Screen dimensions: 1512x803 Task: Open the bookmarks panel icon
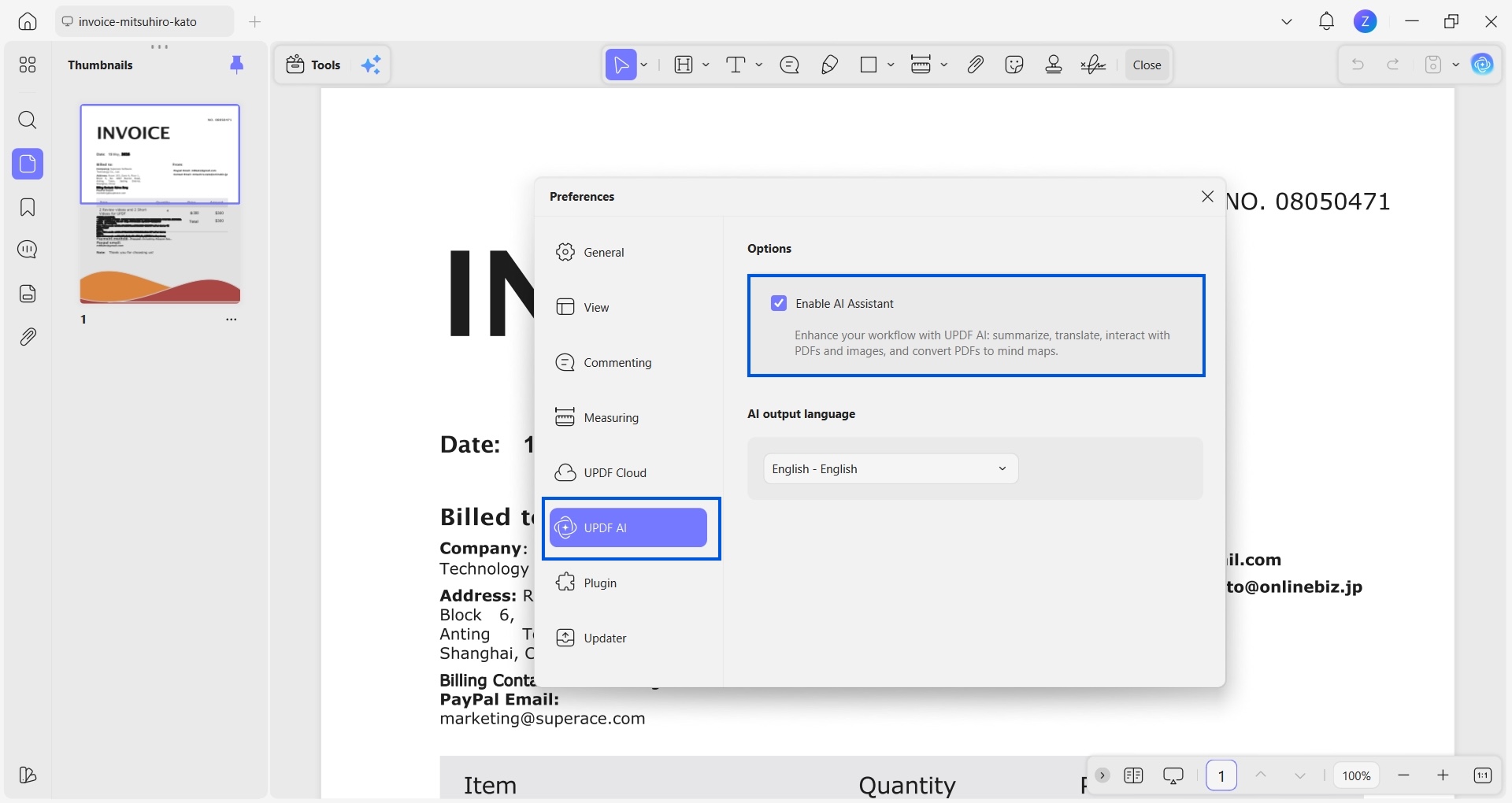coord(28,207)
